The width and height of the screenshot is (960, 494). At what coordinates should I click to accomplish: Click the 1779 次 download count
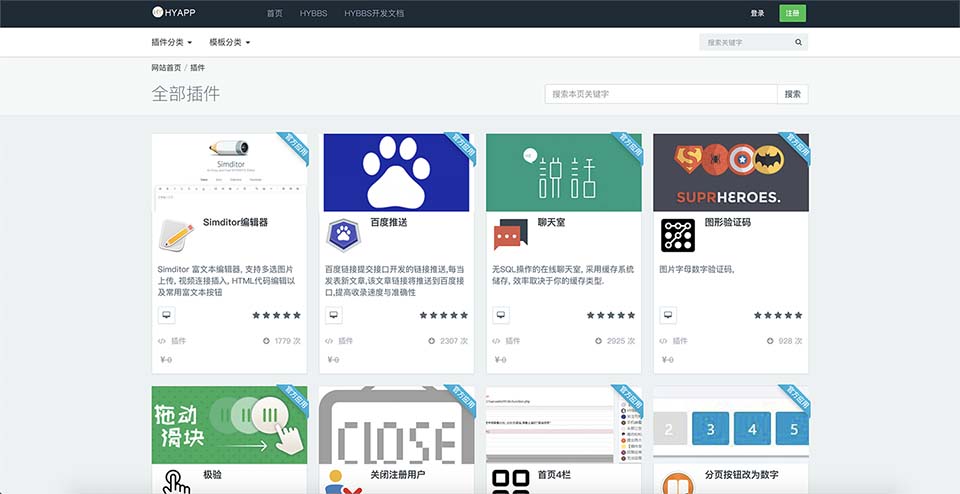282,341
